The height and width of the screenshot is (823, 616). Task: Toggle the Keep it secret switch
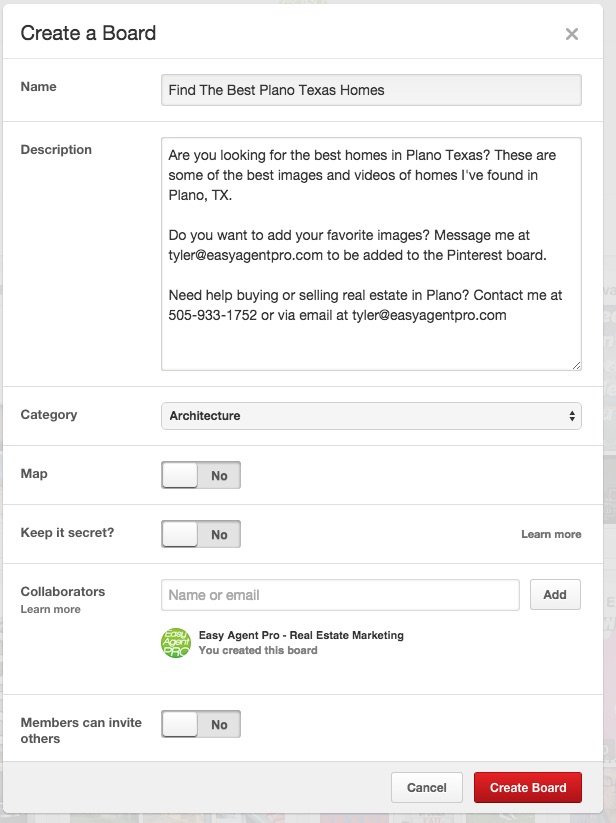201,534
